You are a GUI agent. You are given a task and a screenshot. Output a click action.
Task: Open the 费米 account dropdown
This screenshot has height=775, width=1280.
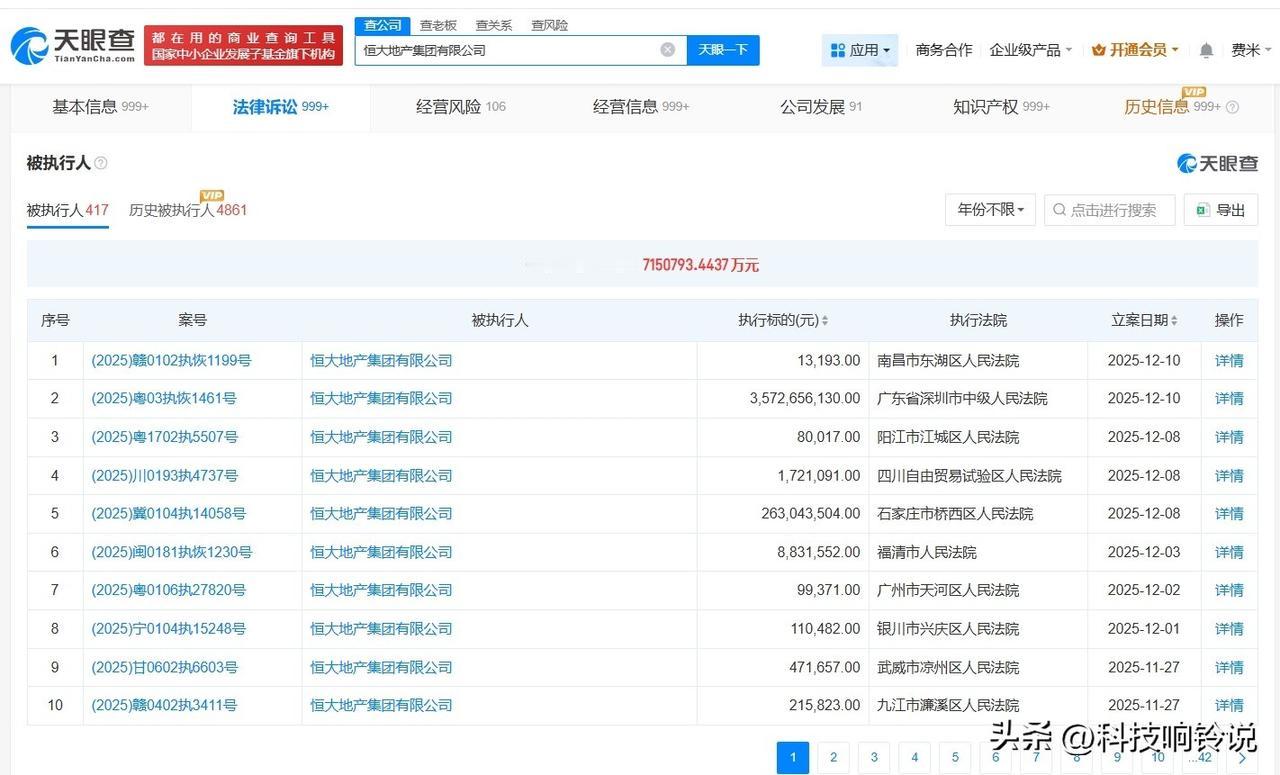[x=1250, y=49]
